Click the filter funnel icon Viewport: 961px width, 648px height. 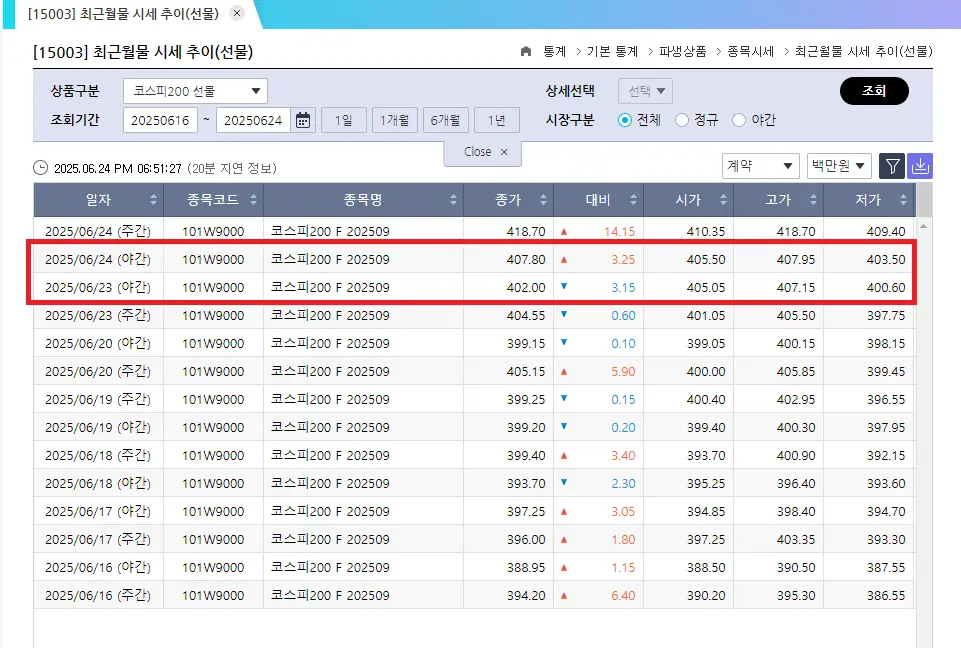(x=892, y=166)
